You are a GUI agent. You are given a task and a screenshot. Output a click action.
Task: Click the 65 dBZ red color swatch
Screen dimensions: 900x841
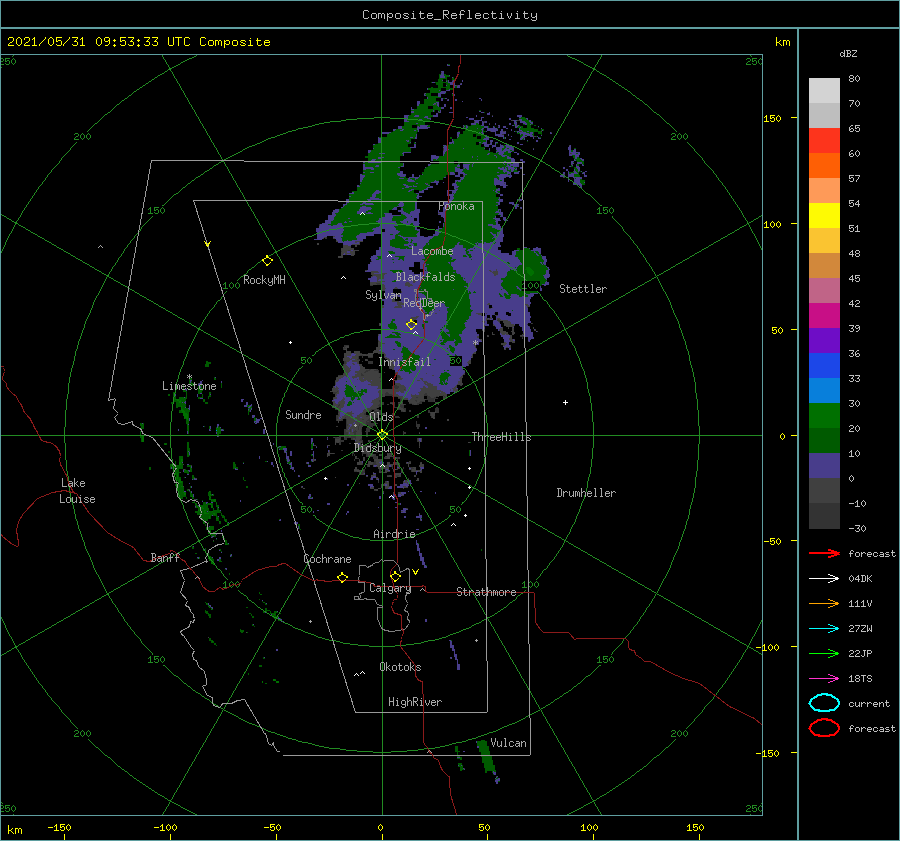point(824,140)
